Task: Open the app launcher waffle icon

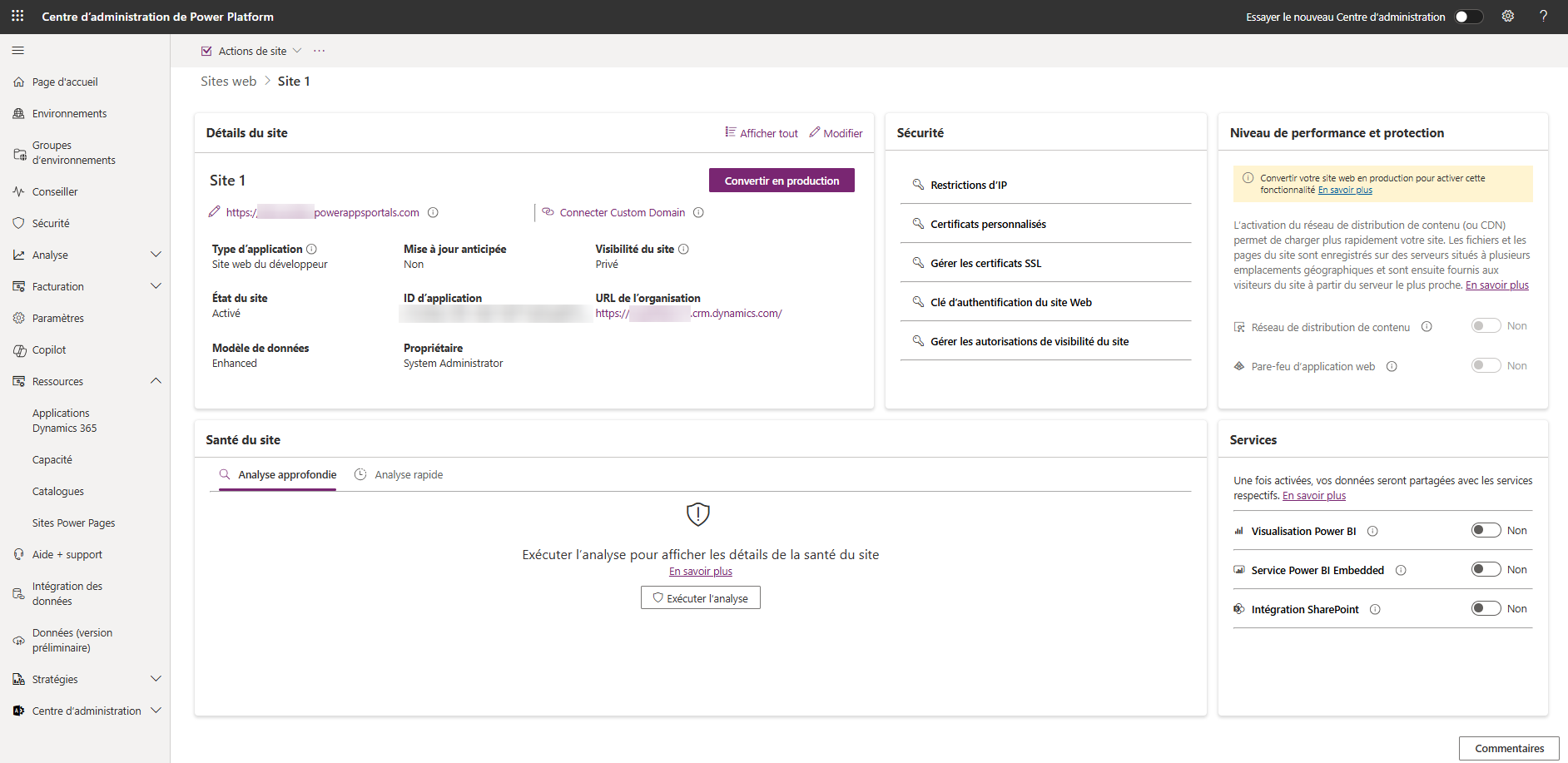Action: click(x=17, y=17)
